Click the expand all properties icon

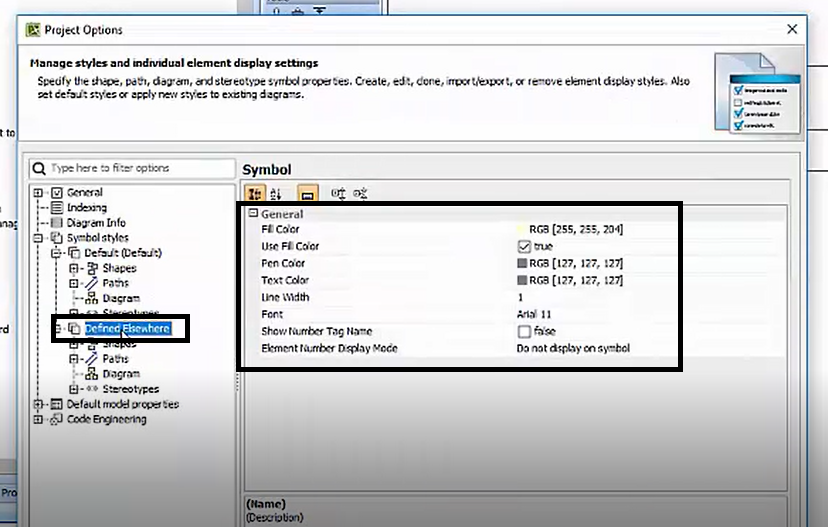point(338,193)
